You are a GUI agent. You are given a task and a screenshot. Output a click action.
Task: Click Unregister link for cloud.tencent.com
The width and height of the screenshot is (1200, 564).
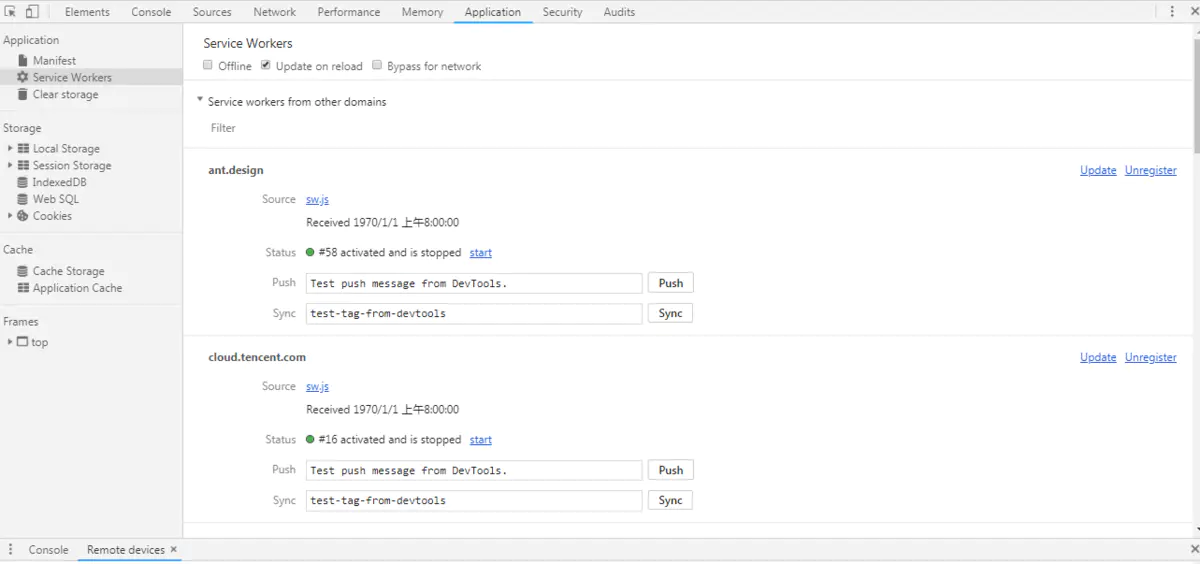click(1150, 357)
